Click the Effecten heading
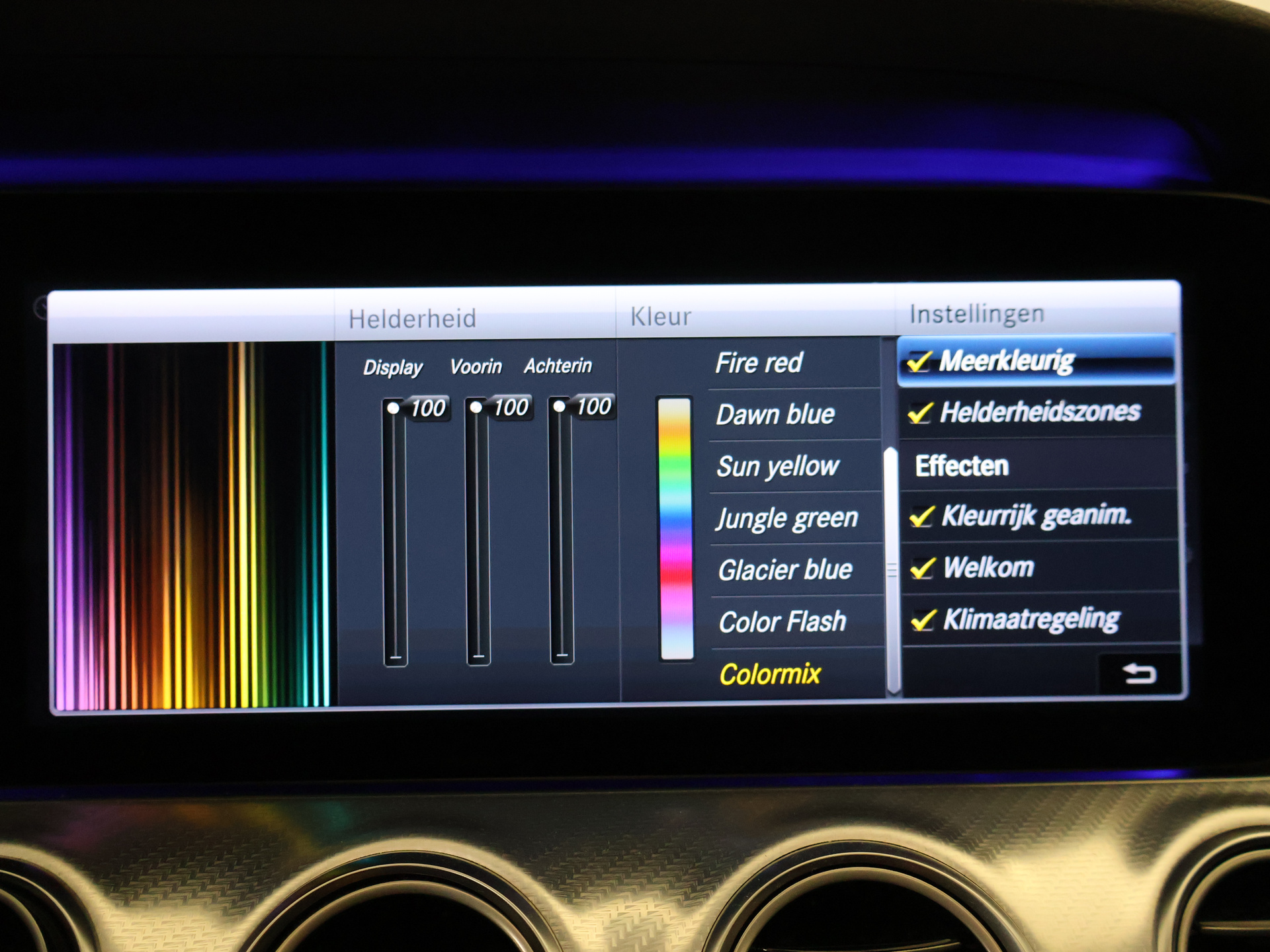1270x952 pixels. tap(962, 466)
